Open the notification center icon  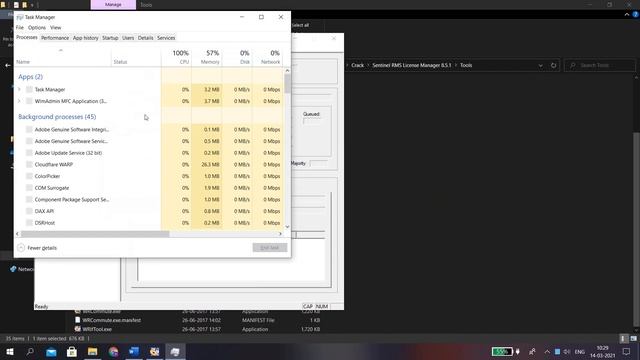(627, 351)
